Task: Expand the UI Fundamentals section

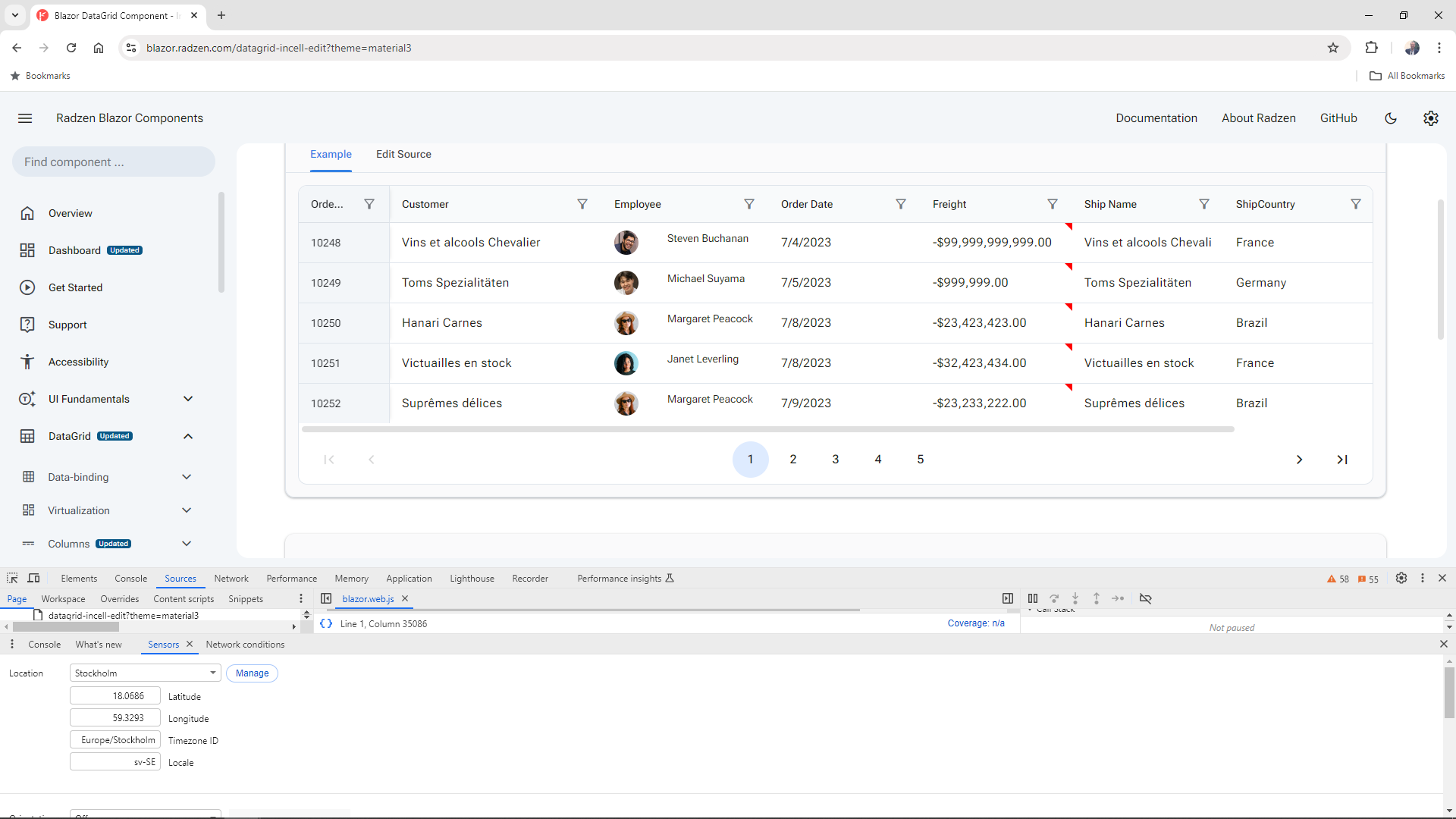Action: pos(188,400)
